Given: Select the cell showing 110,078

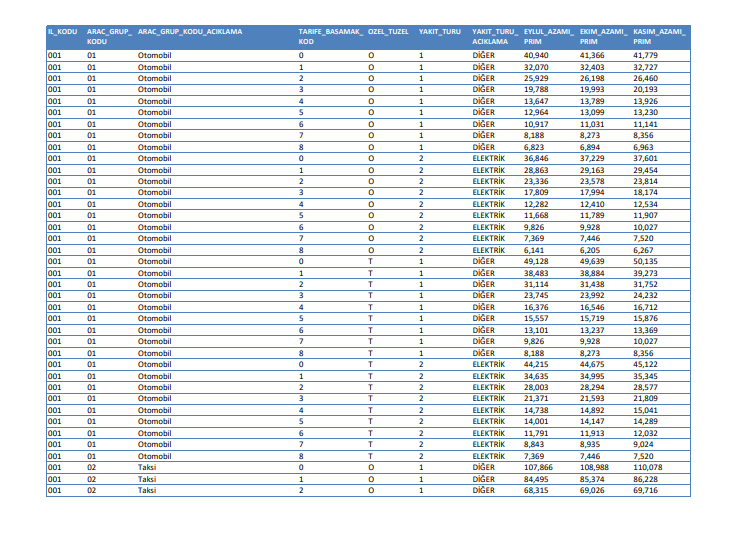Looking at the screenshot, I should pyautogui.click(x=648, y=468).
